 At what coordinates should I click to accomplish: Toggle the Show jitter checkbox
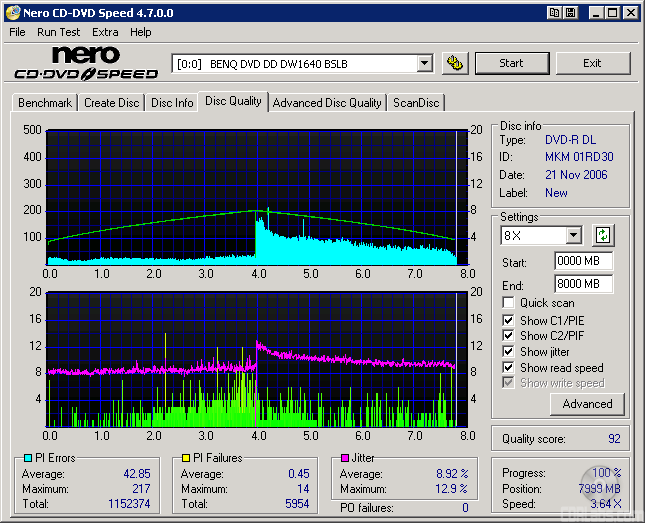509,352
